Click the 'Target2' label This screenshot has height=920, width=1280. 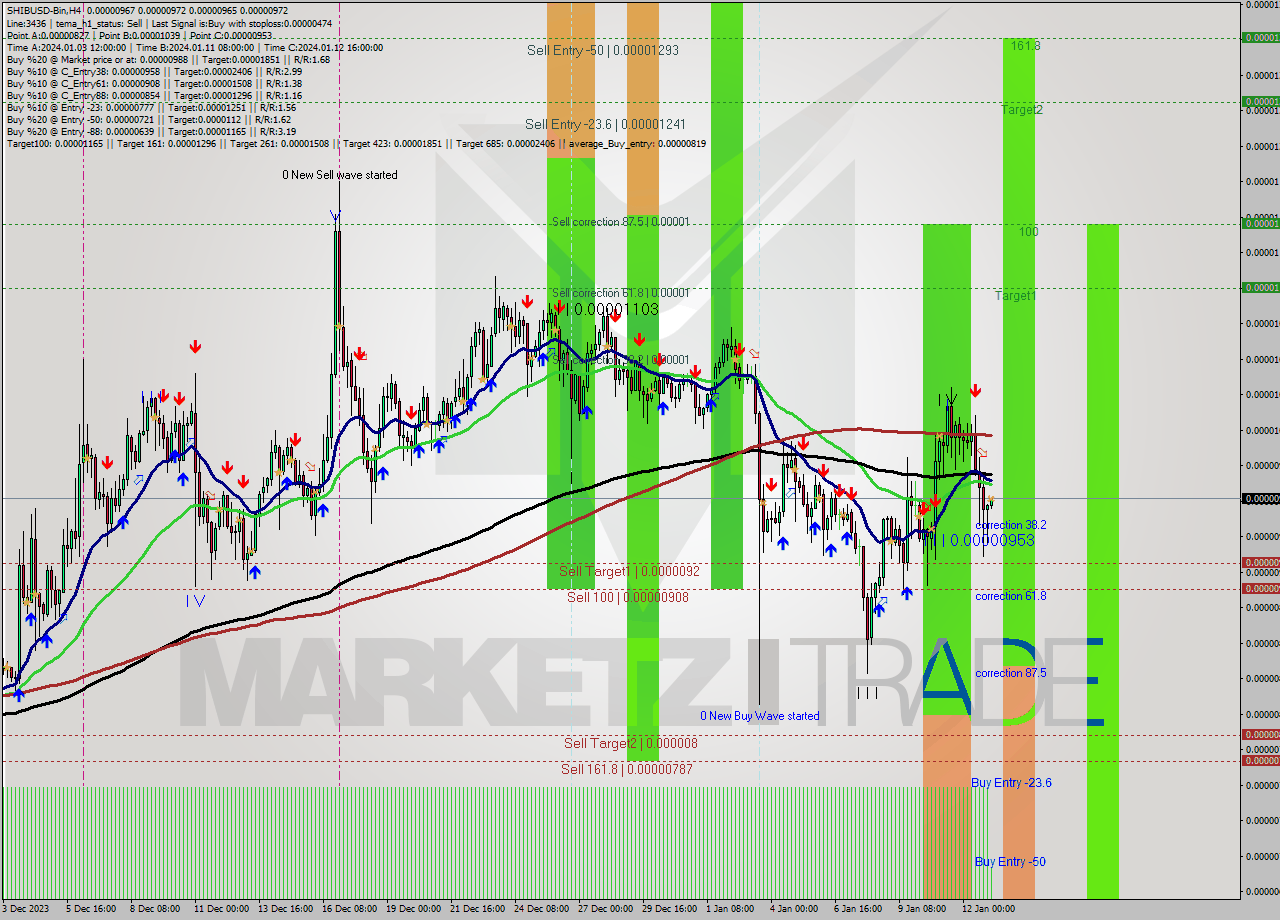1022,110
